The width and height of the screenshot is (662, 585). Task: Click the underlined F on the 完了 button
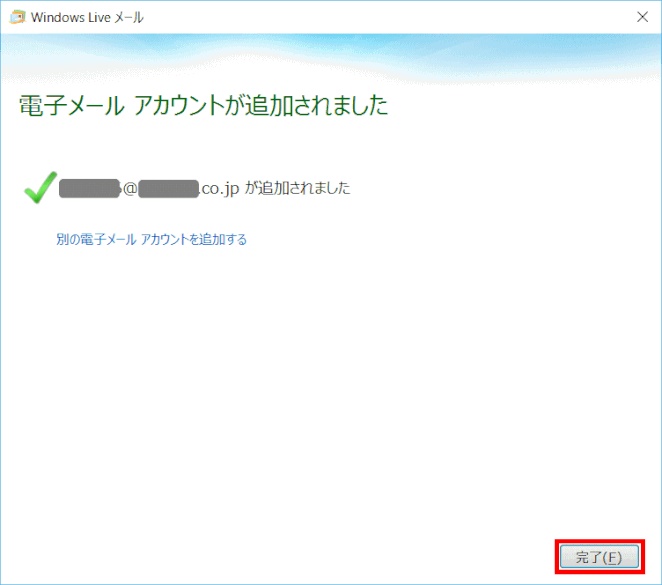(x=610, y=558)
